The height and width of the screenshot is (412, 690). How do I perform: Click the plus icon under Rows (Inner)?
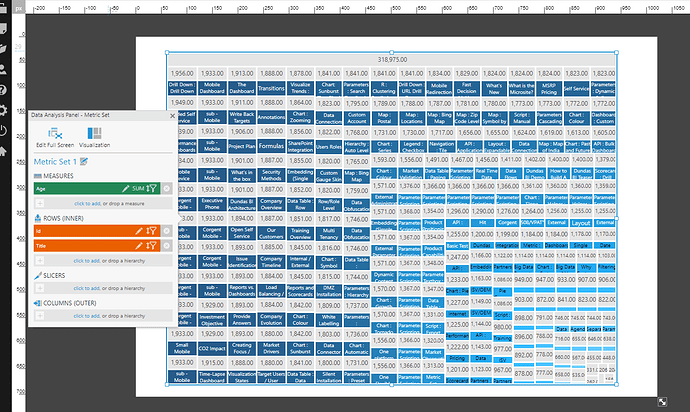[40, 261]
